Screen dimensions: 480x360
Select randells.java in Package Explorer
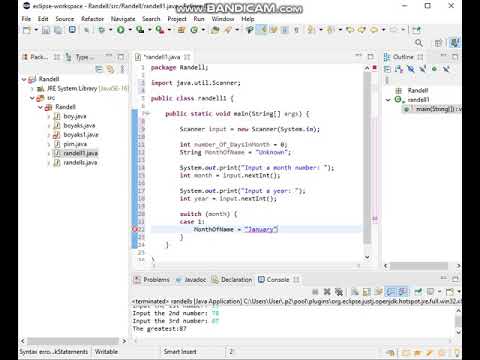click(80, 163)
